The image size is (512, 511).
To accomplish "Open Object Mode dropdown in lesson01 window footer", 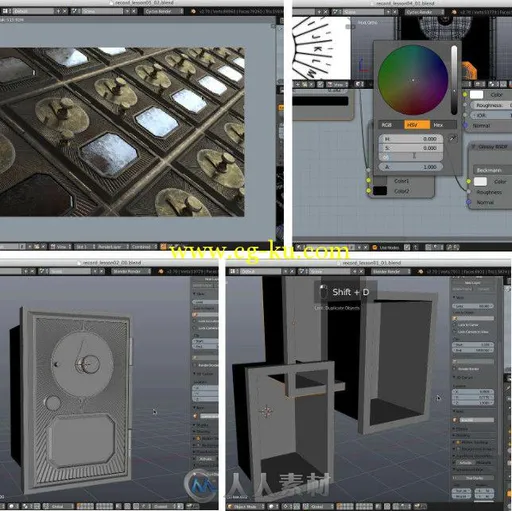I will click(246, 507).
